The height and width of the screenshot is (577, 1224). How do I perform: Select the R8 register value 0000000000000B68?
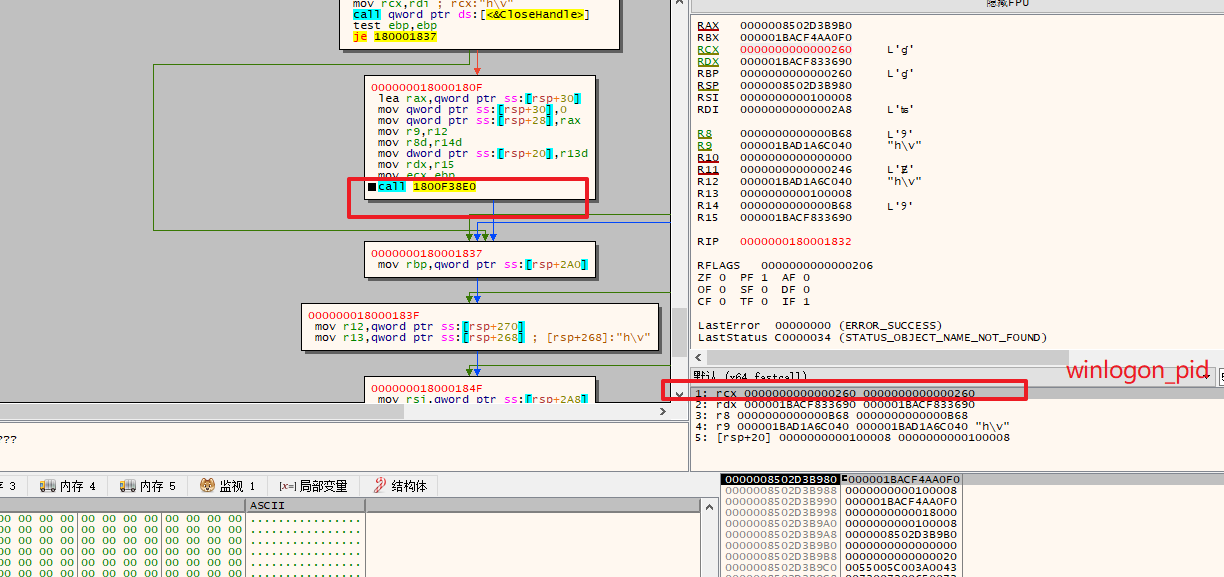796,133
